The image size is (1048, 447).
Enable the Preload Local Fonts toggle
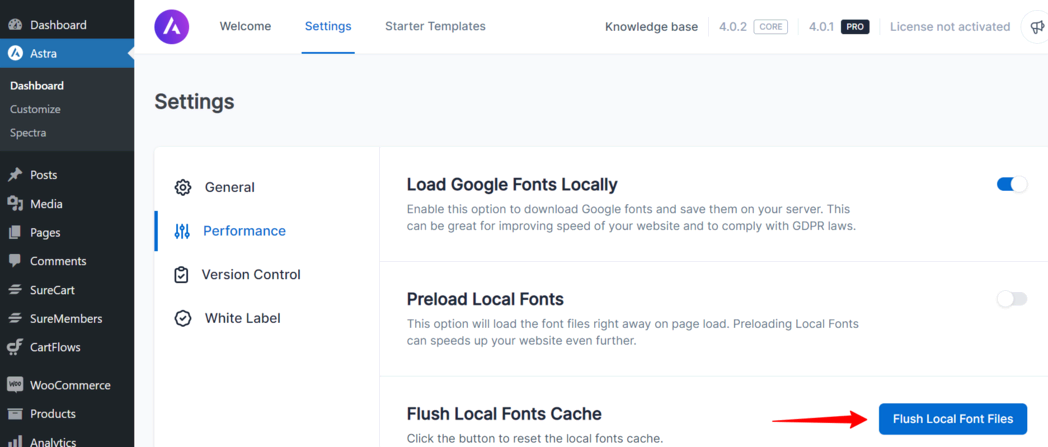1011,299
